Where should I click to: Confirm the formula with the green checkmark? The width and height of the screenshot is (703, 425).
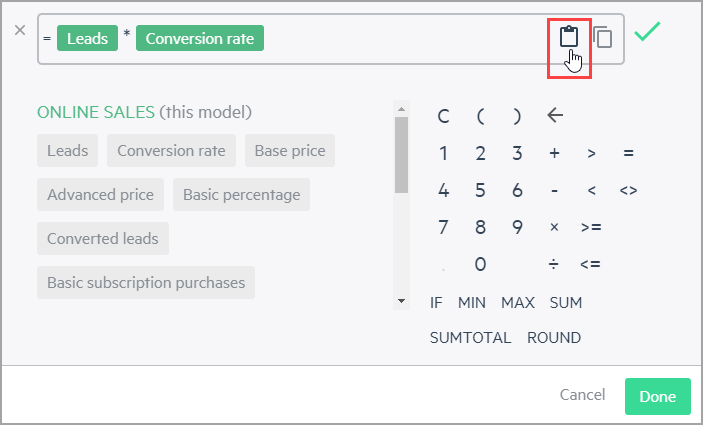pyautogui.click(x=647, y=31)
